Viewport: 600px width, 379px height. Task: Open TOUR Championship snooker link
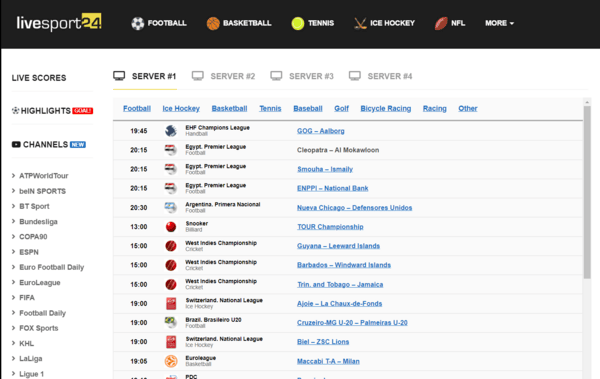point(330,227)
